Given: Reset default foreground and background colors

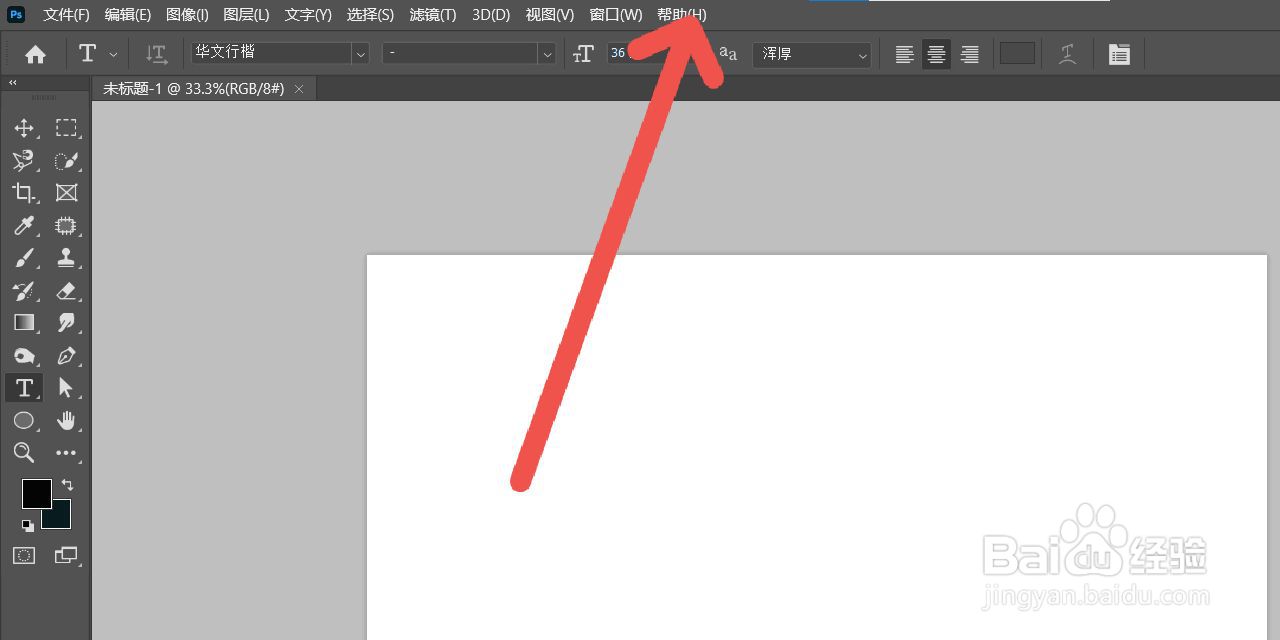Looking at the screenshot, I should click(27, 525).
